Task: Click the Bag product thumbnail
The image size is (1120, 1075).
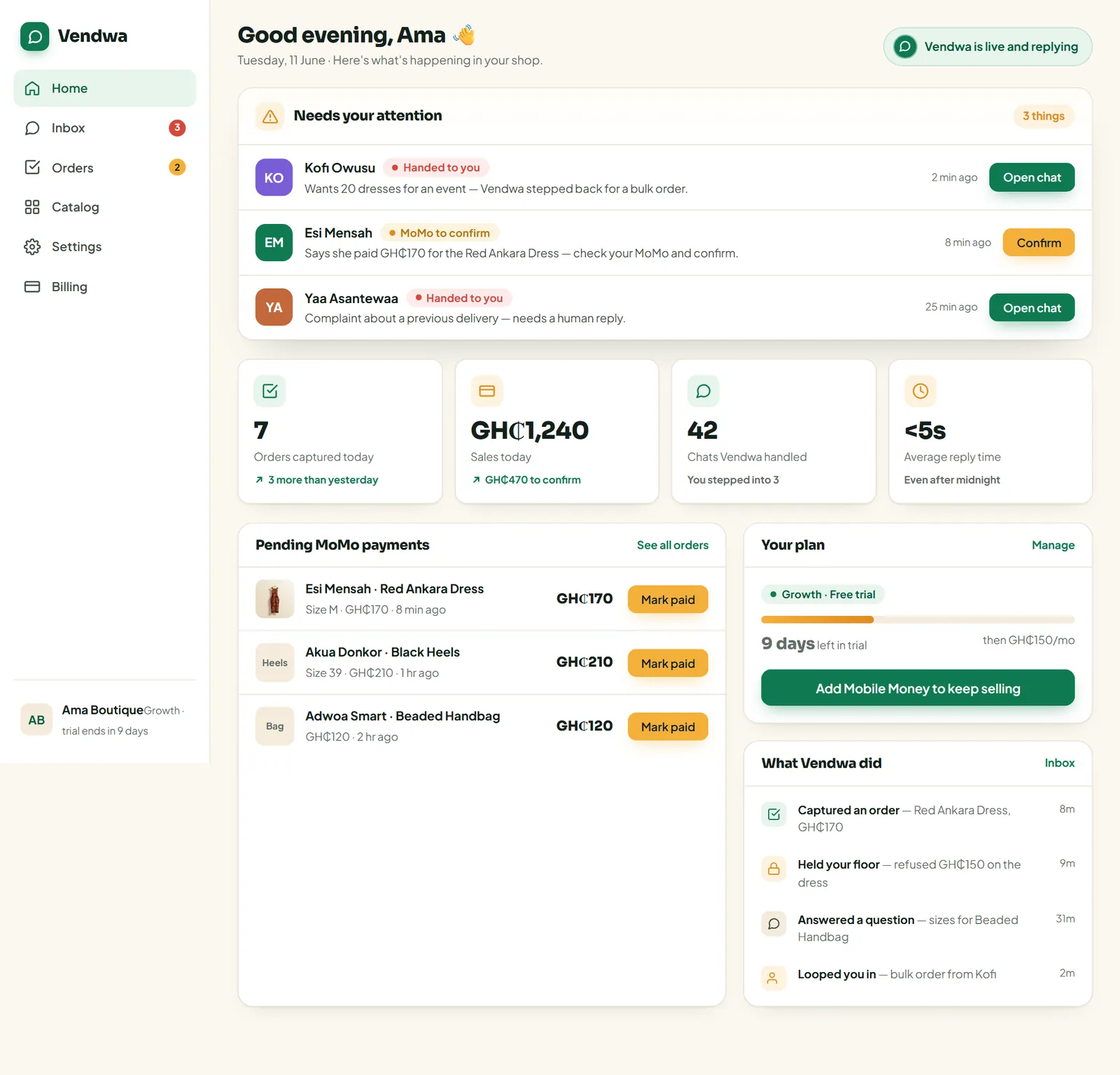Action: 274,726
